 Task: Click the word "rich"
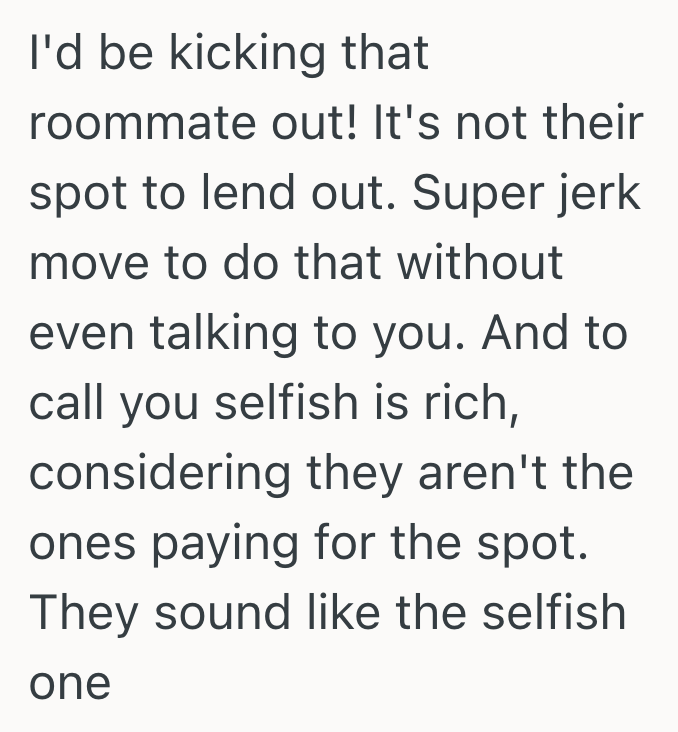[x=472, y=403]
